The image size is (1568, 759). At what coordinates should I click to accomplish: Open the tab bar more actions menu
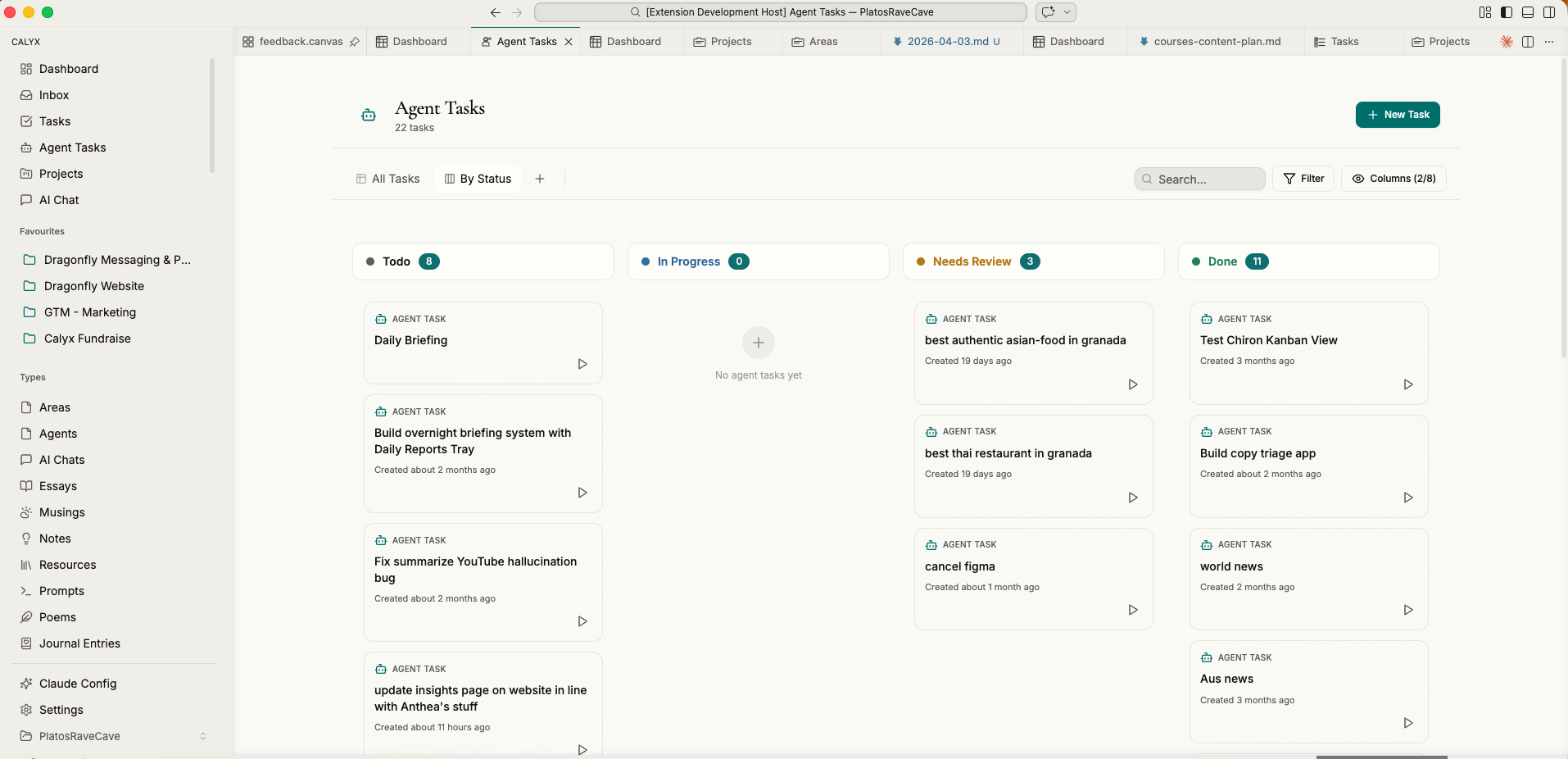pos(1549,42)
